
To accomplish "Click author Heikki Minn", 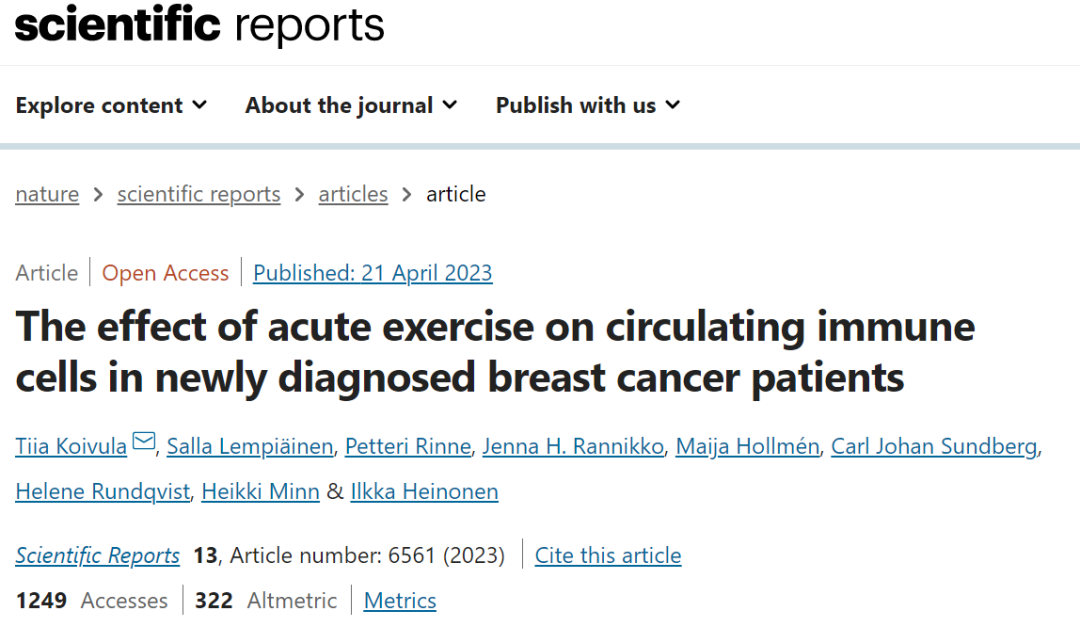I will click(260, 491).
